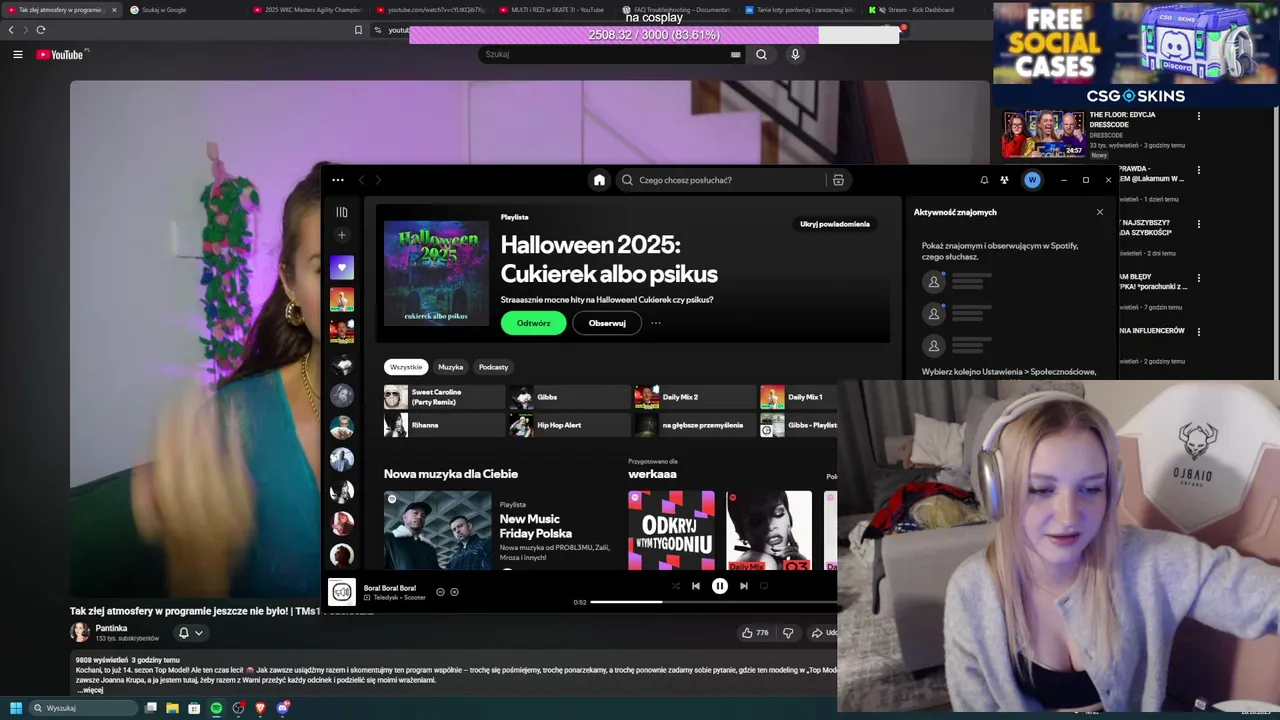Create playlist with plus icon in sidebar
Screen dimensions: 1280x720
click(x=342, y=235)
